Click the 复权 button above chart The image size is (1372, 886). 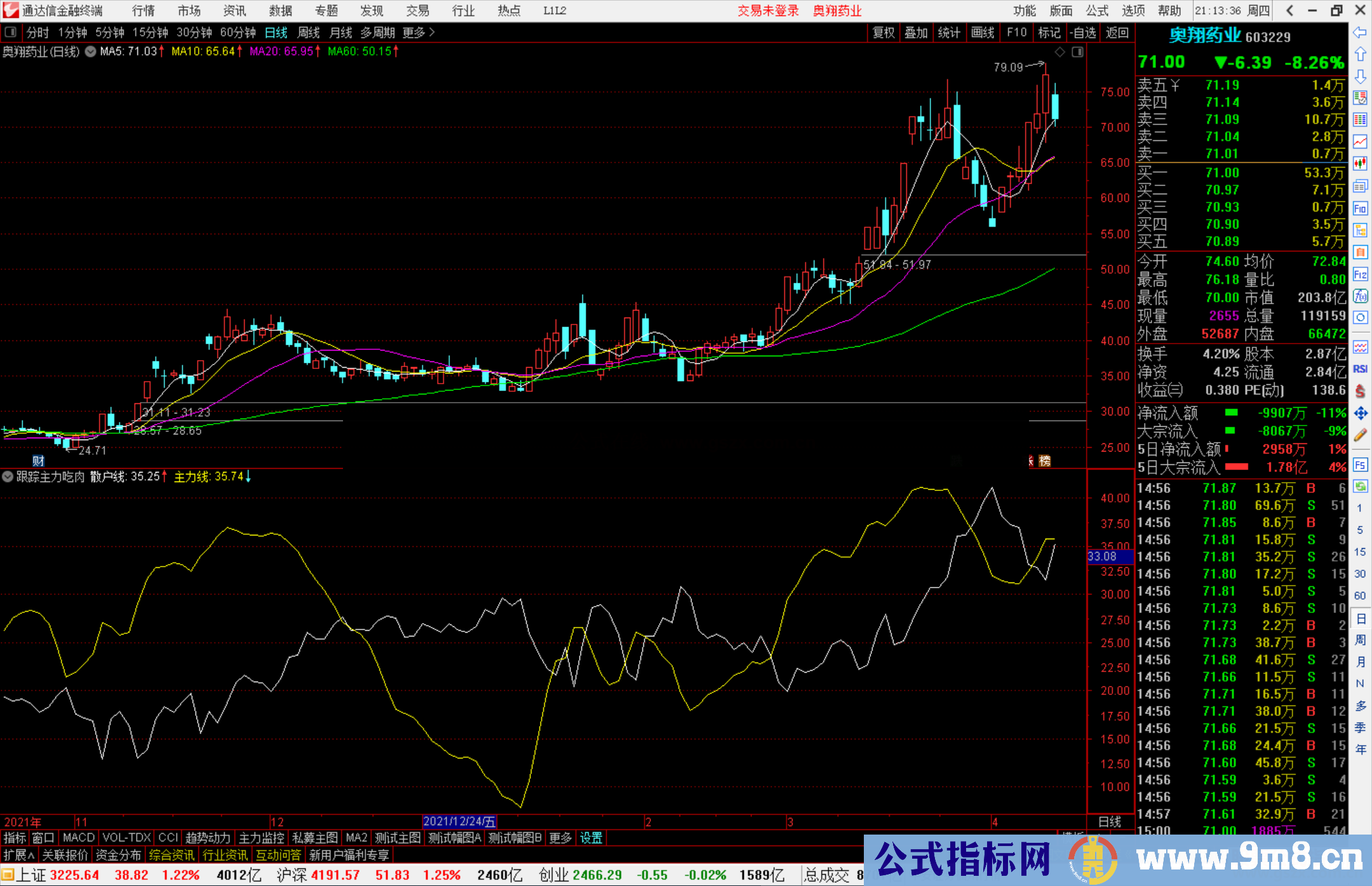point(884,32)
